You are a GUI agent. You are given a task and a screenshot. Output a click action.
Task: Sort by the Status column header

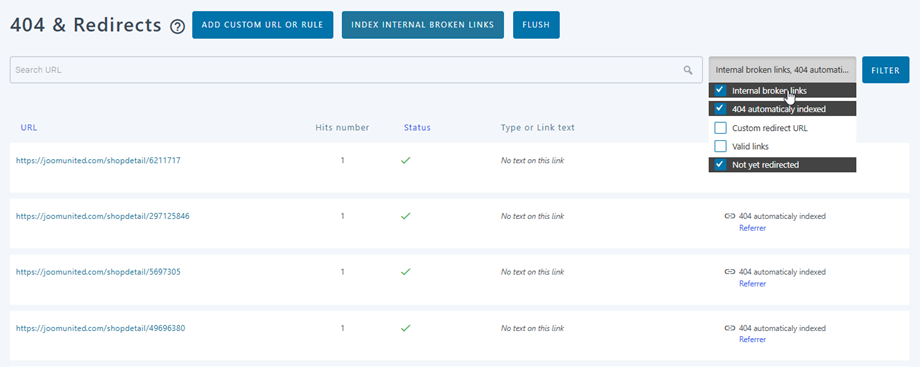tap(417, 127)
